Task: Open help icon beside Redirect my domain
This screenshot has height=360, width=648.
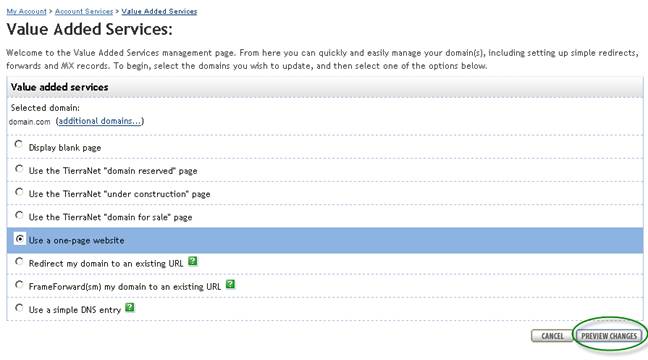Action: 193,261
